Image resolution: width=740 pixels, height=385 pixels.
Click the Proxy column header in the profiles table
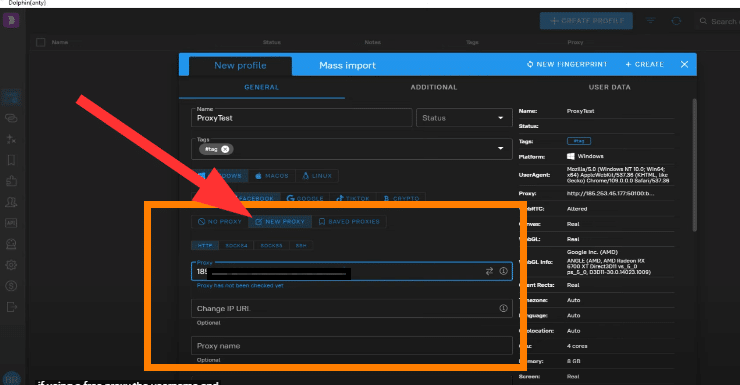[x=575, y=42]
